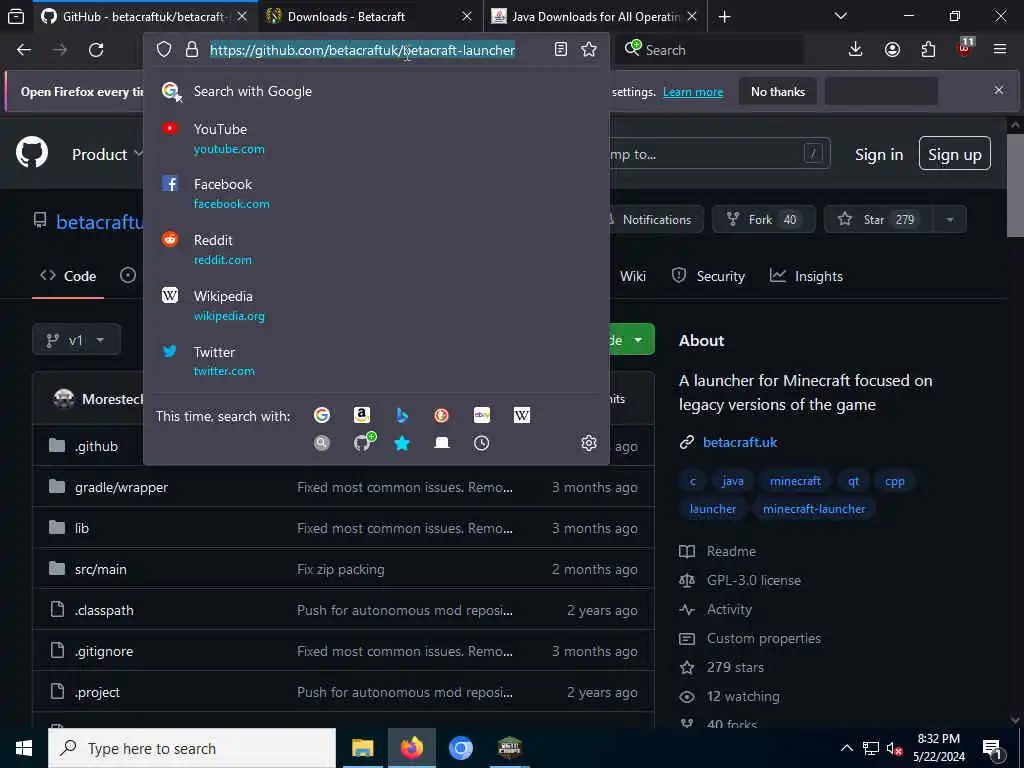Switch to Java Downloads tab
The width and height of the screenshot is (1024, 768).
594,17
